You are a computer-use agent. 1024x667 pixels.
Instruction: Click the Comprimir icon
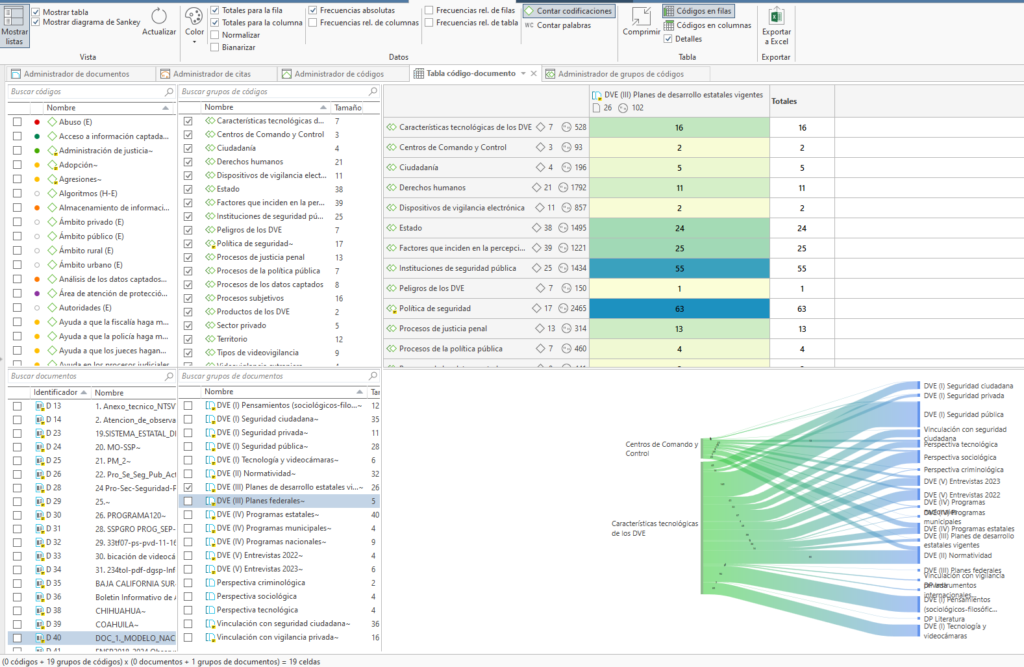tap(641, 16)
